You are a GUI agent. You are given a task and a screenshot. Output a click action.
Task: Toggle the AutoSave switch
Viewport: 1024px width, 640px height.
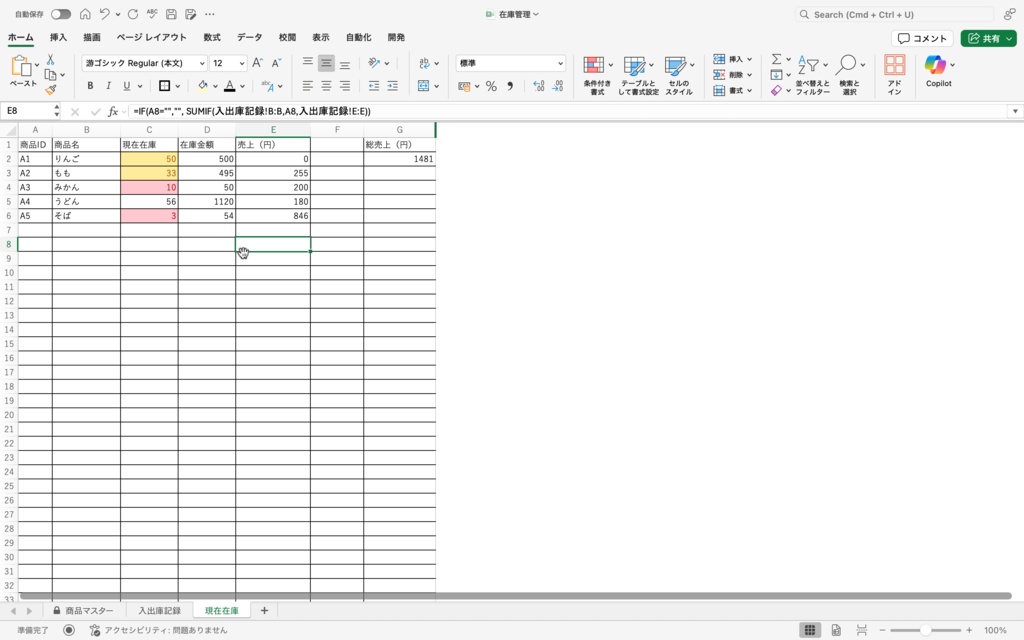click(x=61, y=14)
